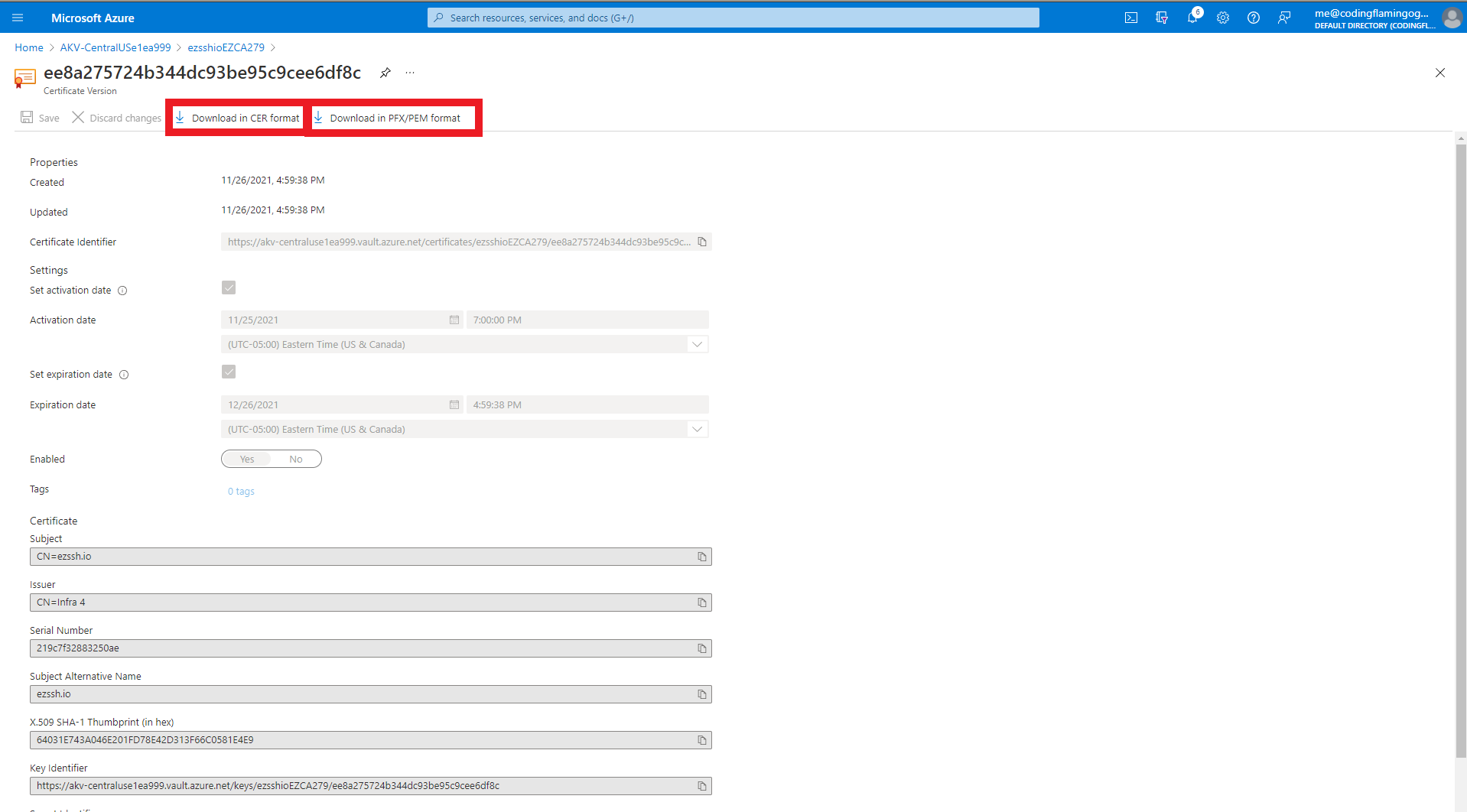Open the 0 tags link
This screenshot has width=1467, height=812.
click(x=241, y=492)
